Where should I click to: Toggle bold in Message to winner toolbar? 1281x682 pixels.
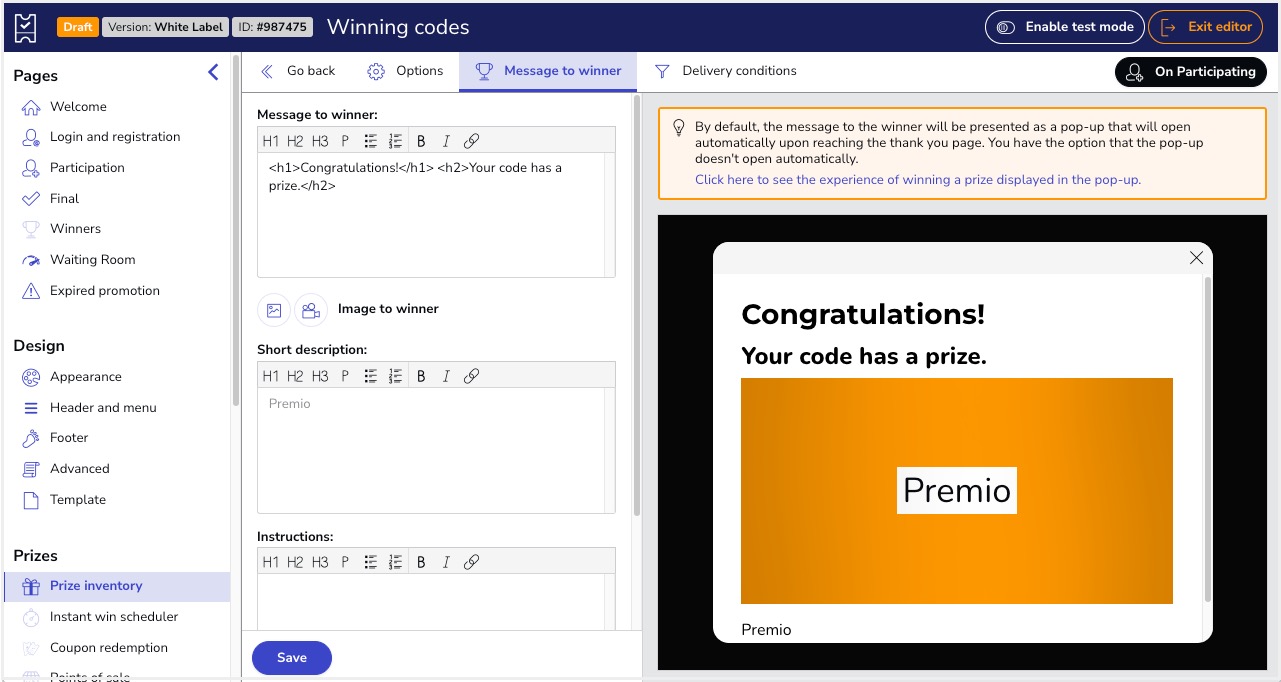click(421, 141)
